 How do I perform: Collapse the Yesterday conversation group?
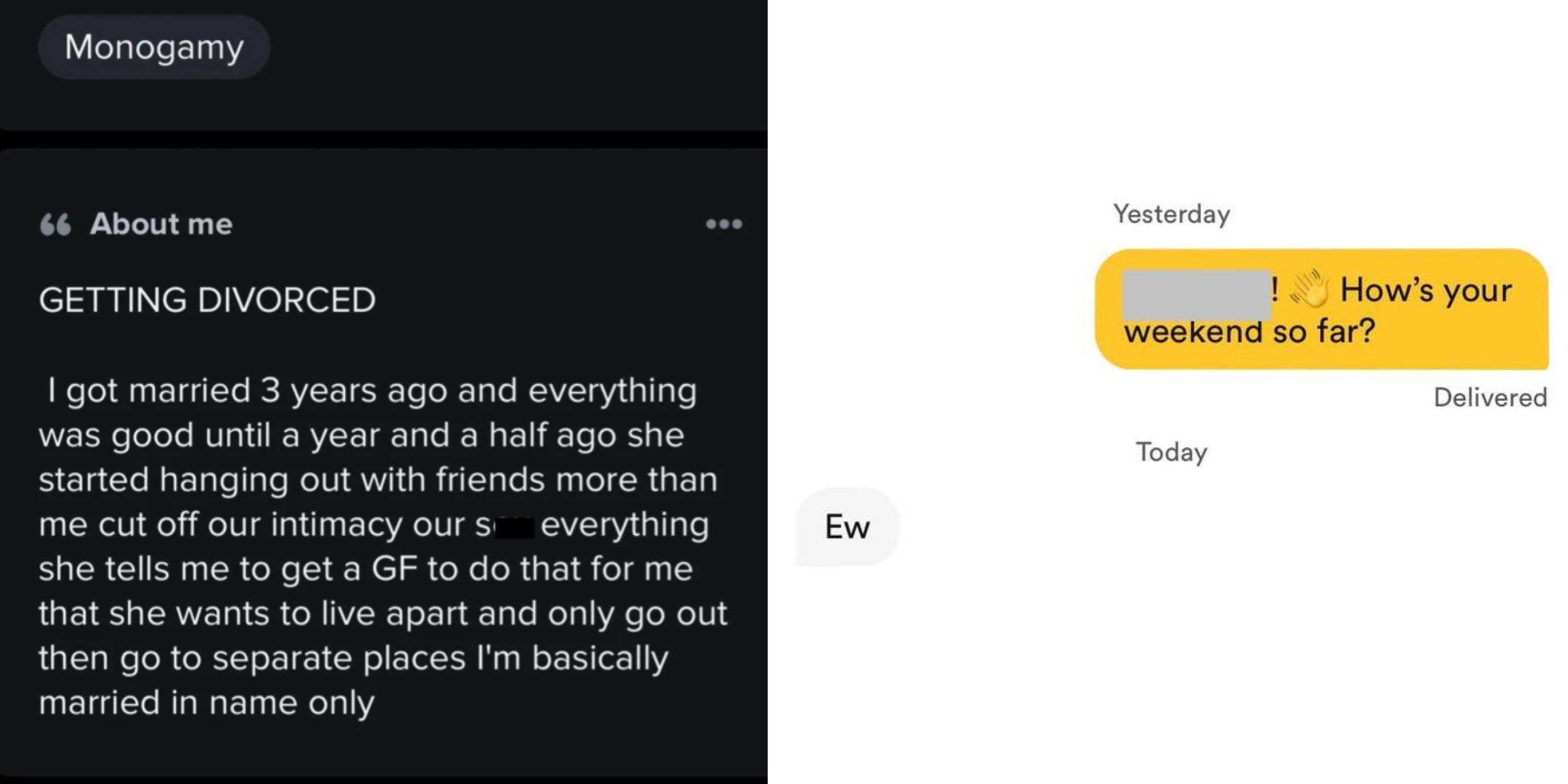pos(1172,213)
